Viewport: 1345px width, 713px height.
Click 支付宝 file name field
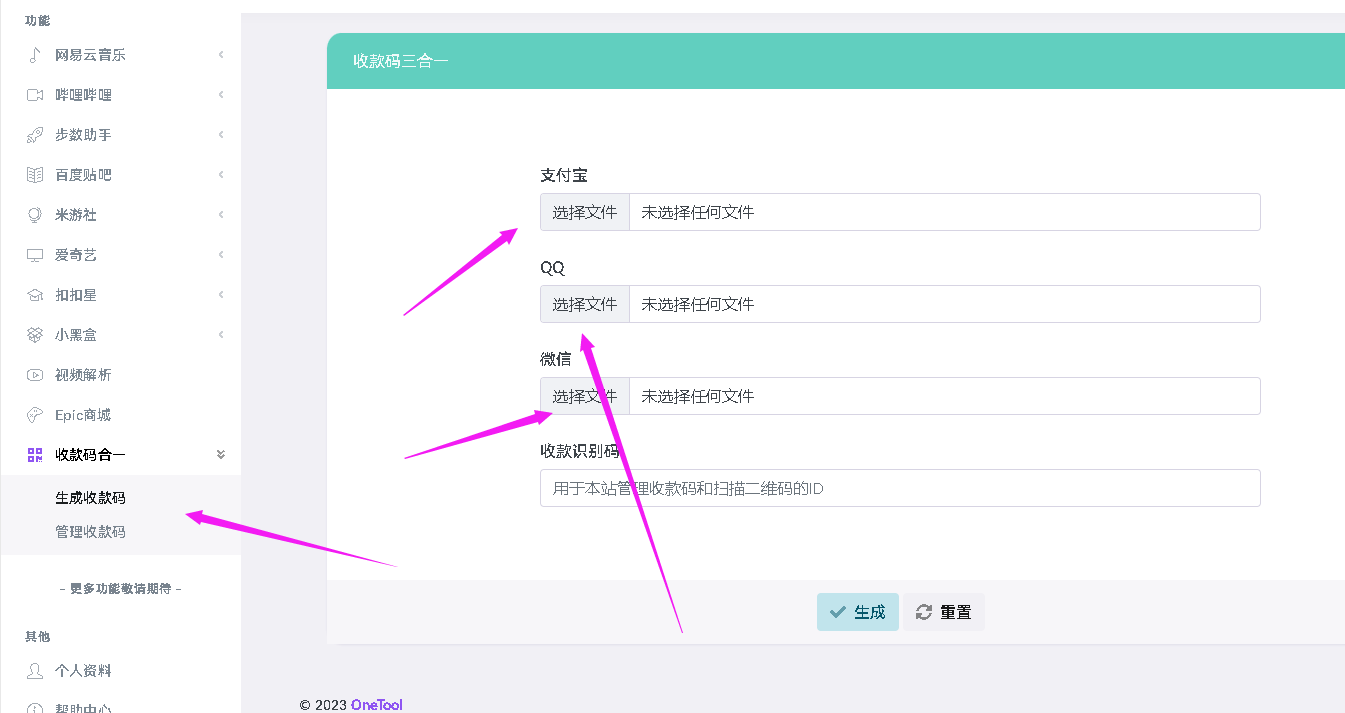point(945,212)
